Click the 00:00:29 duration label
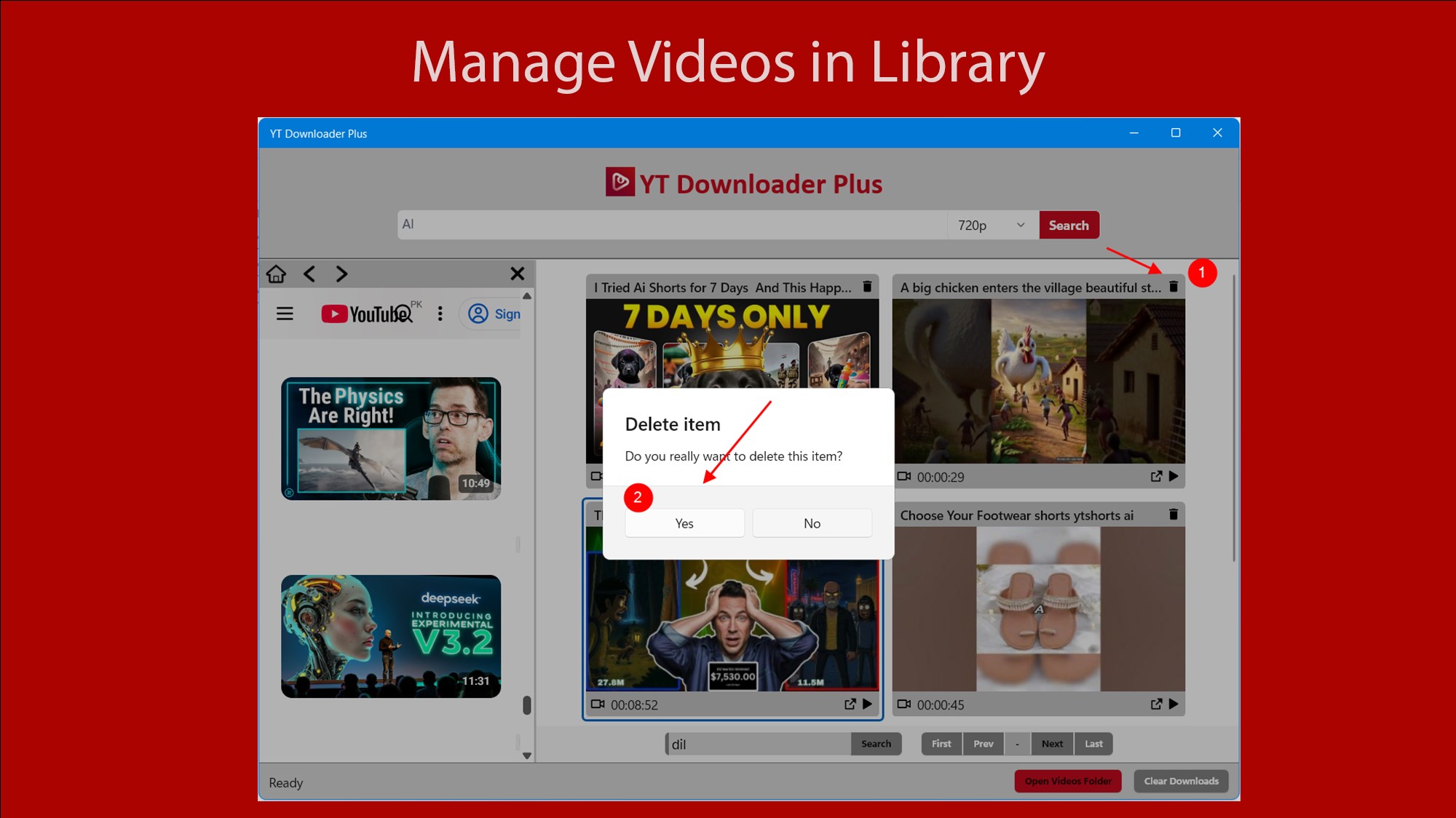1456x818 pixels. point(941,477)
